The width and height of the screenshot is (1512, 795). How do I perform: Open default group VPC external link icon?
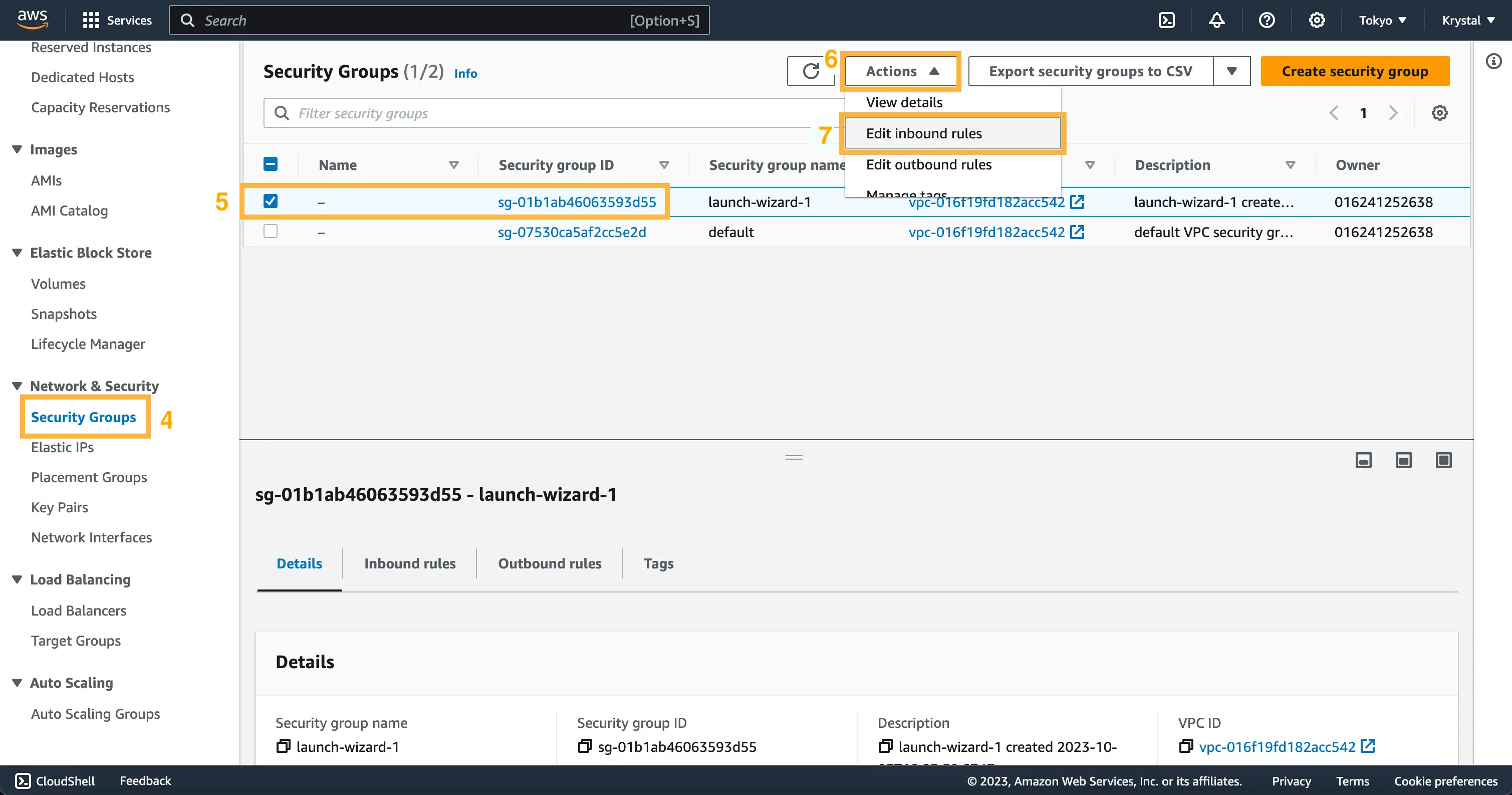point(1077,232)
